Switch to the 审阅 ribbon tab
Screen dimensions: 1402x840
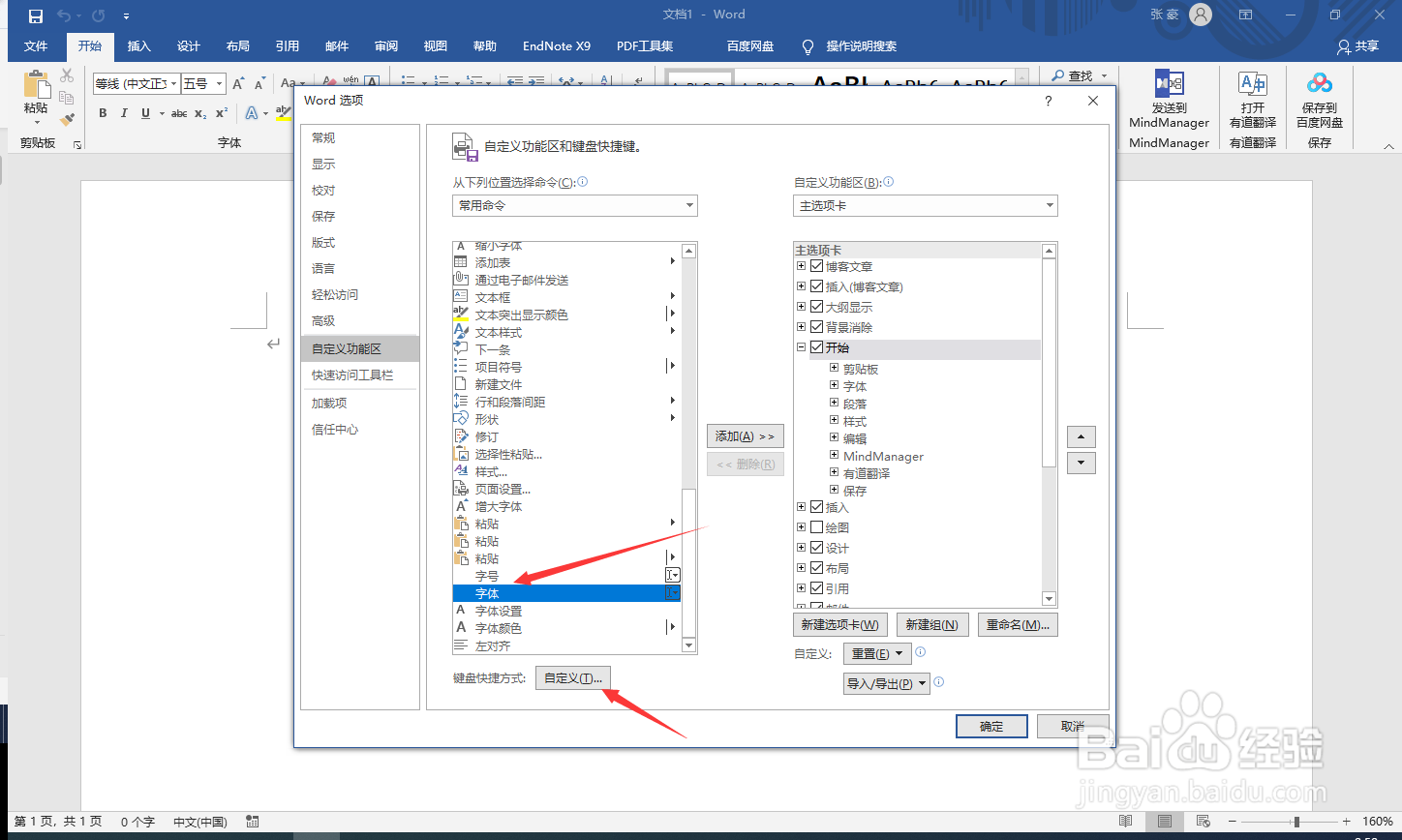[386, 45]
